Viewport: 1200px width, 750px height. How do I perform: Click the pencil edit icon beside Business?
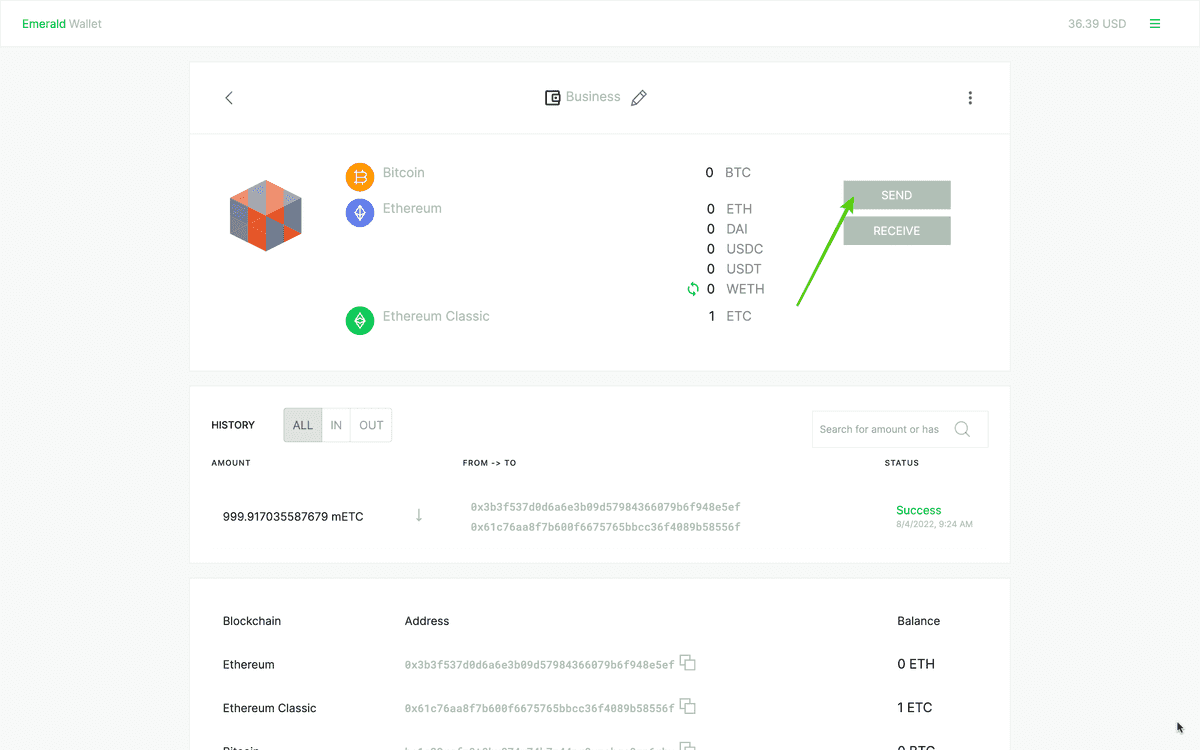(x=639, y=98)
